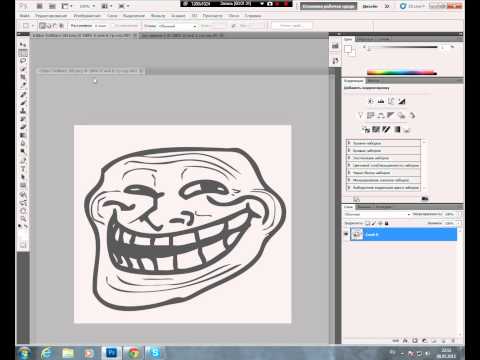
Task: Add a Brightness/Contrast adjustment
Action: [371, 101]
